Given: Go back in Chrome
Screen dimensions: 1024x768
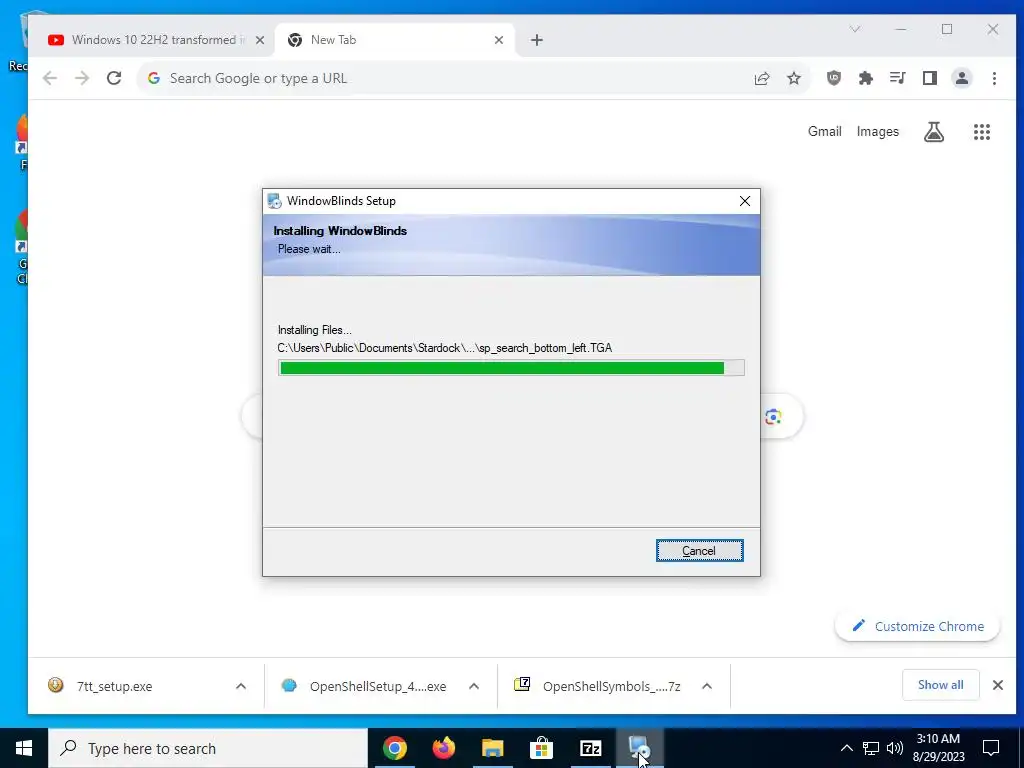Looking at the screenshot, I should [x=50, y=78].
